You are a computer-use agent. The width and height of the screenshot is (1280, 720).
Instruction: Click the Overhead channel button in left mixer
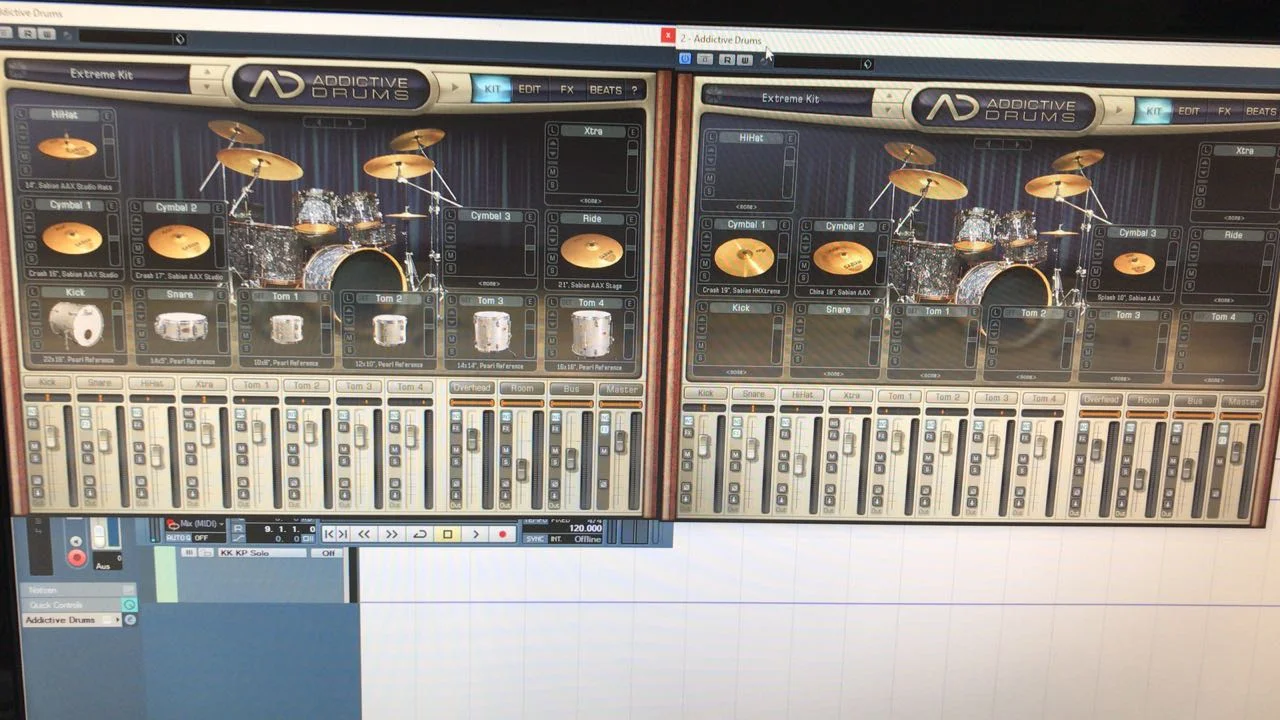coord(470,388)
